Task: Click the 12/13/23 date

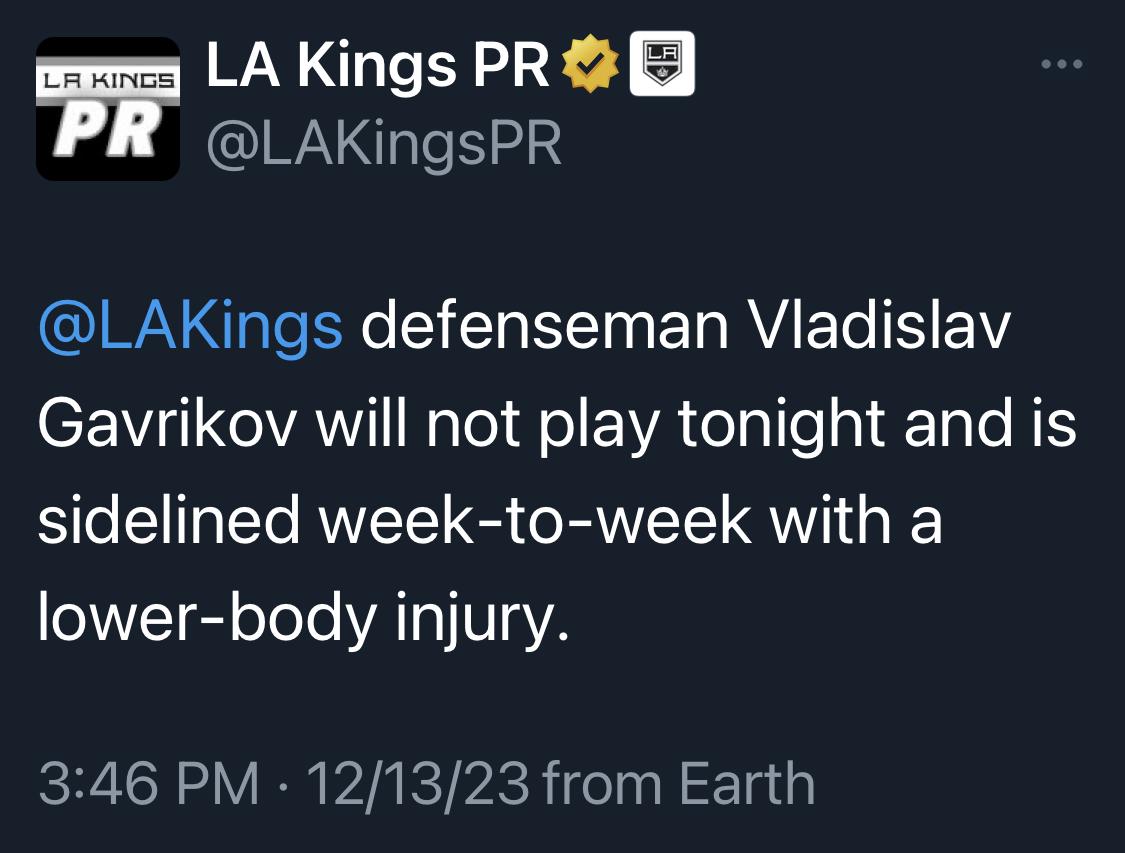Action: pos(418,785)
